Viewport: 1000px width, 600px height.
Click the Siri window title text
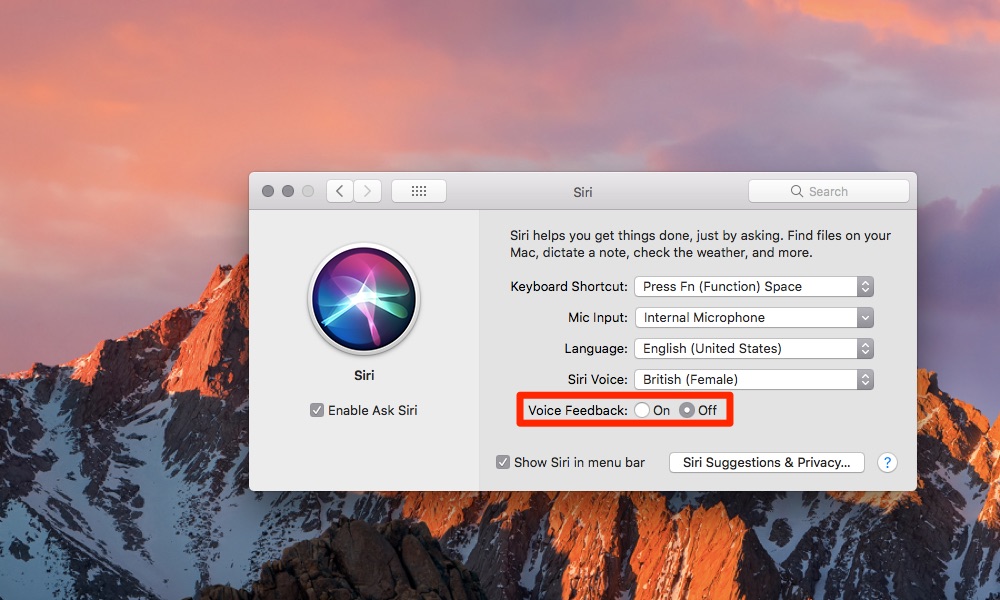583,192
